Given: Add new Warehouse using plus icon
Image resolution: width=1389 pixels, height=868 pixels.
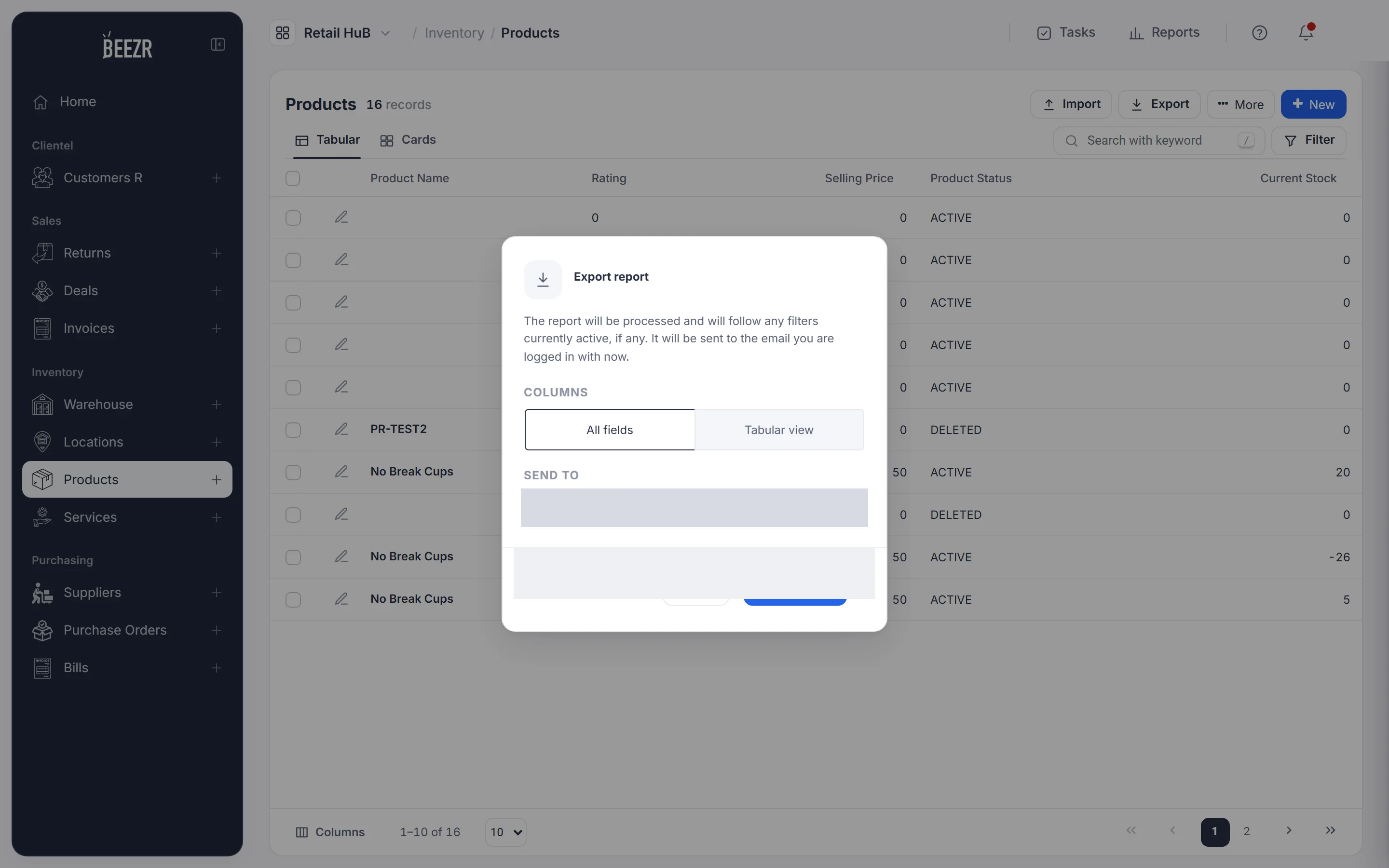Looking at the screenshot, I should [217, 405].
